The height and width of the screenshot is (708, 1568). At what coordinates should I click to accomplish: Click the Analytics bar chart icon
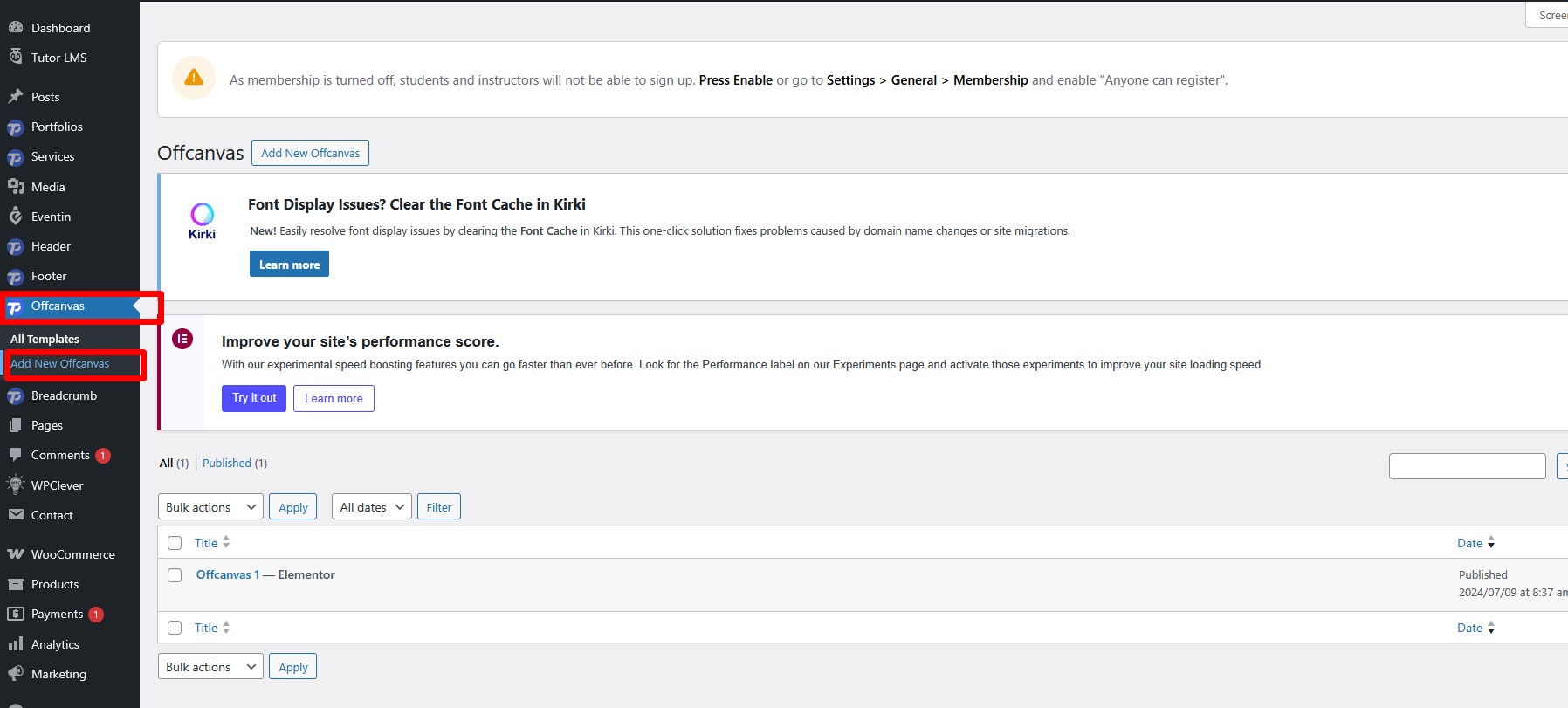point(16,644)
